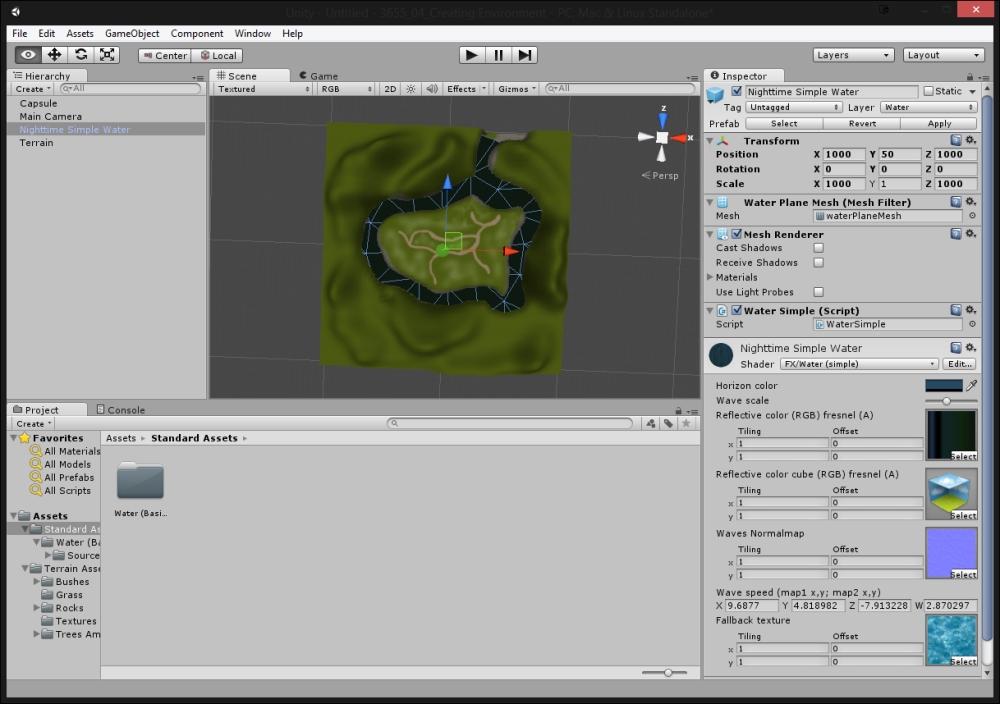Screen dimensions: 1000x704
Task: Select the Move (translate) tool
Action: click(x=54, y=55)
